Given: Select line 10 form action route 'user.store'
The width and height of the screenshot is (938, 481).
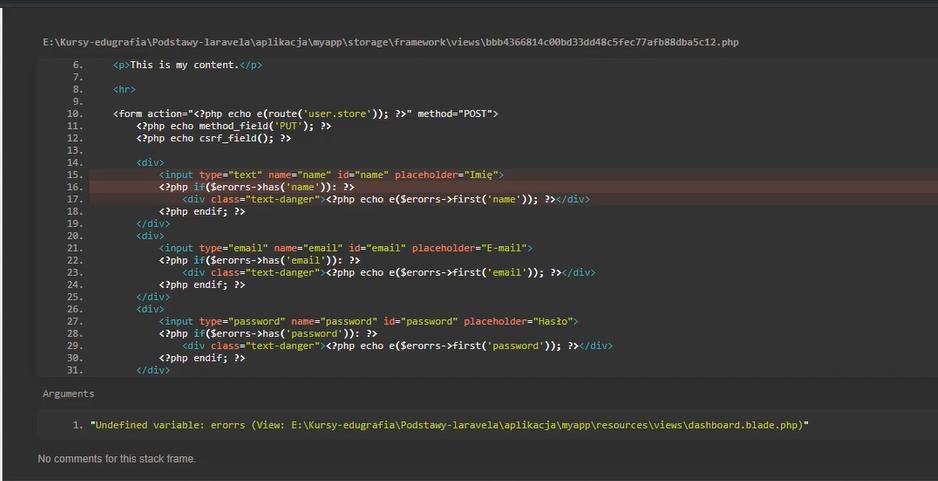Looking at the screenshot, I should 305,114.
